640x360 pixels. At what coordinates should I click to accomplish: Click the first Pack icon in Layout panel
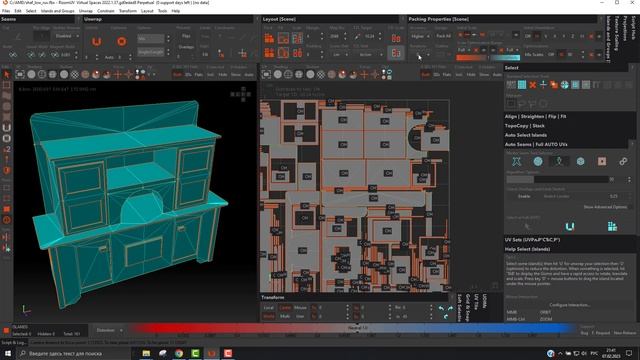click(269, 38)
